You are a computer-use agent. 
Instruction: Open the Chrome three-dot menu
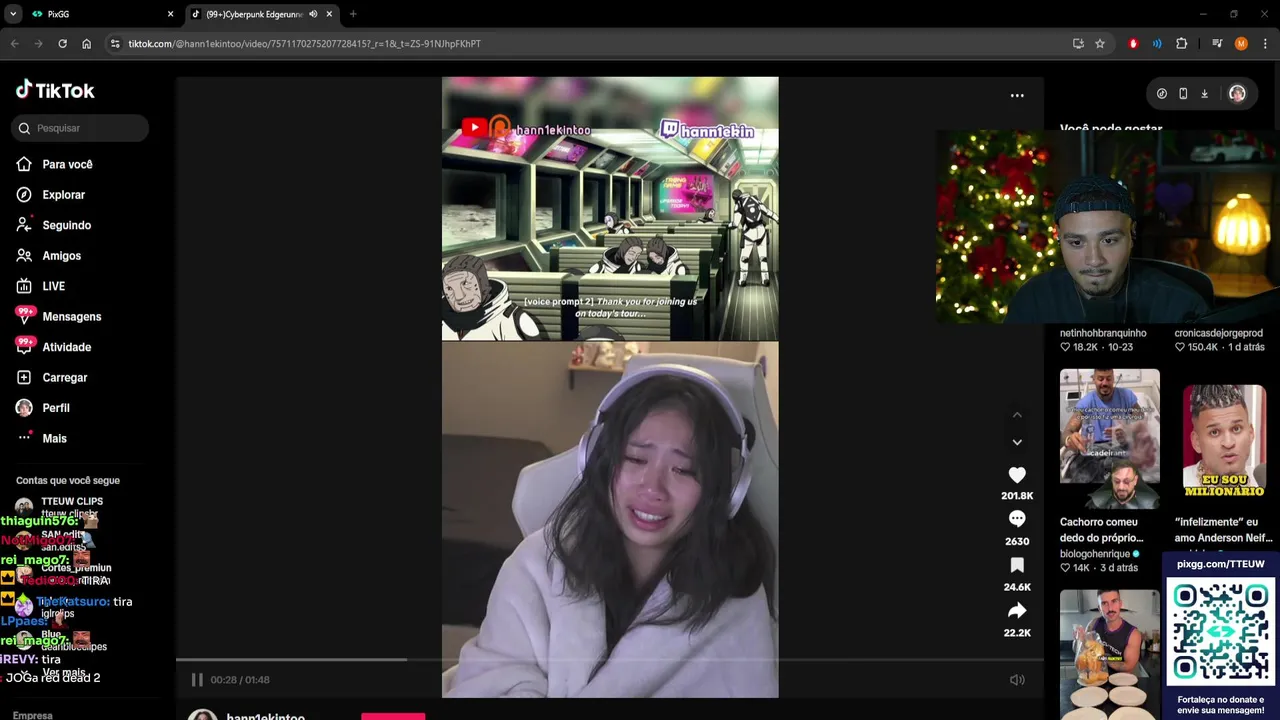(x=1265, y=44)
